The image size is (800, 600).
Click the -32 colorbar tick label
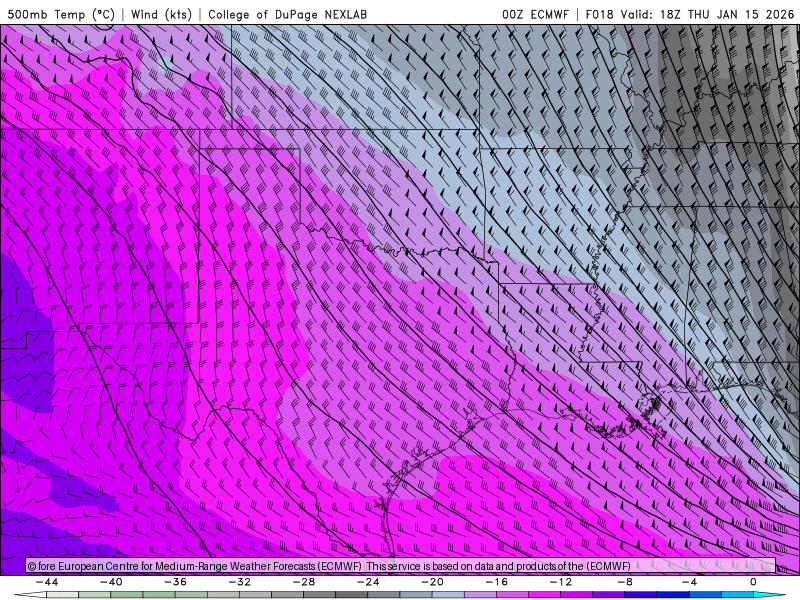point(239,582)
